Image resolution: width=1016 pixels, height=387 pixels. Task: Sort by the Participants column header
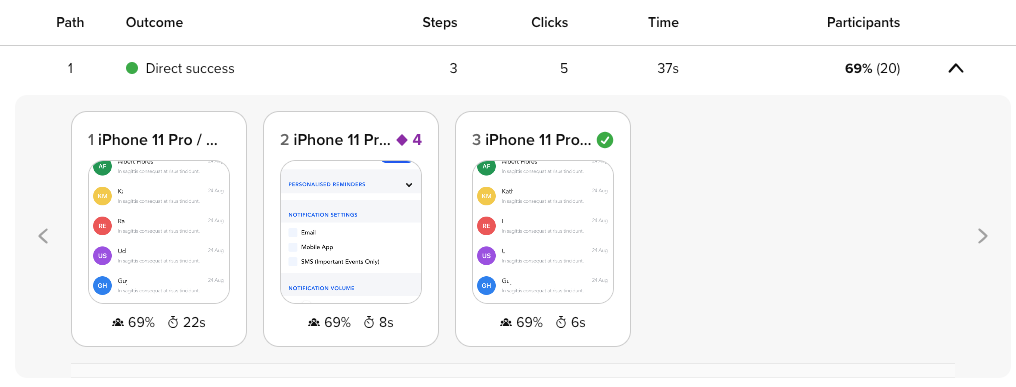(863, 23)
